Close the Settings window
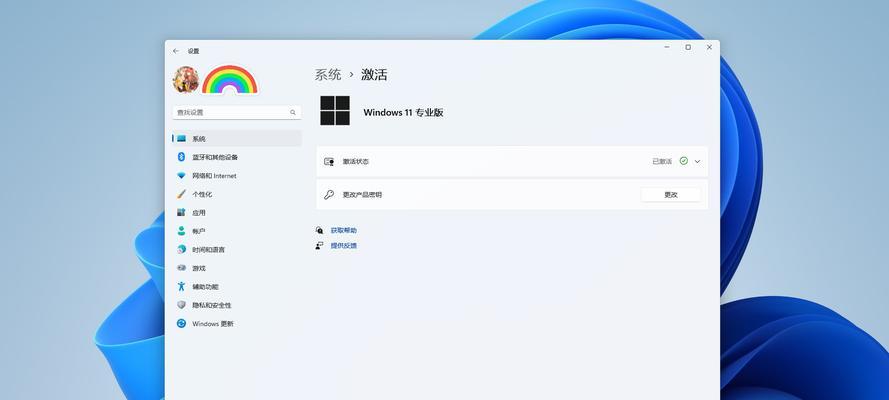The image size is (889, 400). pyautogui.click(x=709, y=48)
